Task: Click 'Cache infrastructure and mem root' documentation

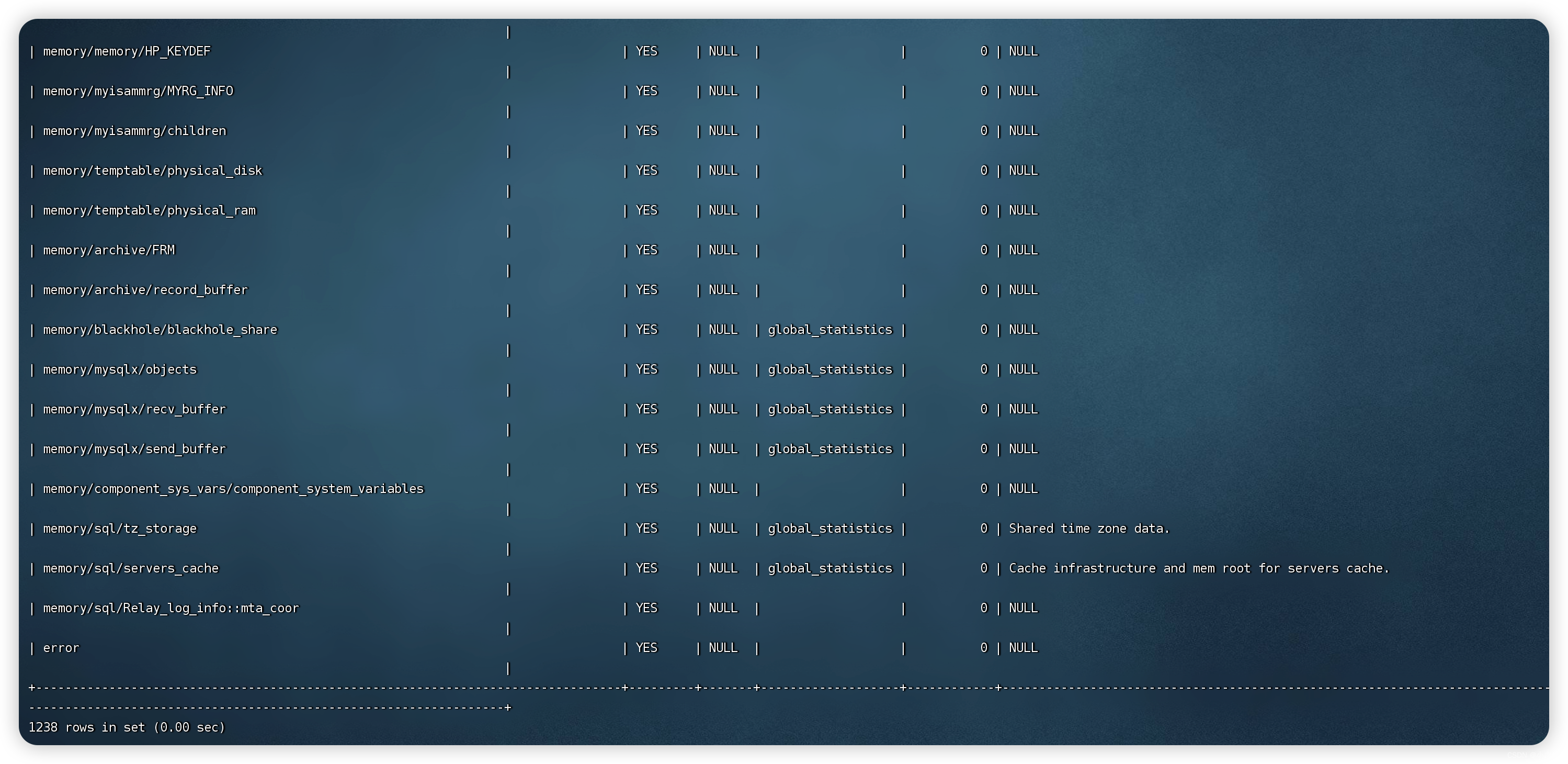Action: click(1199, 568)
